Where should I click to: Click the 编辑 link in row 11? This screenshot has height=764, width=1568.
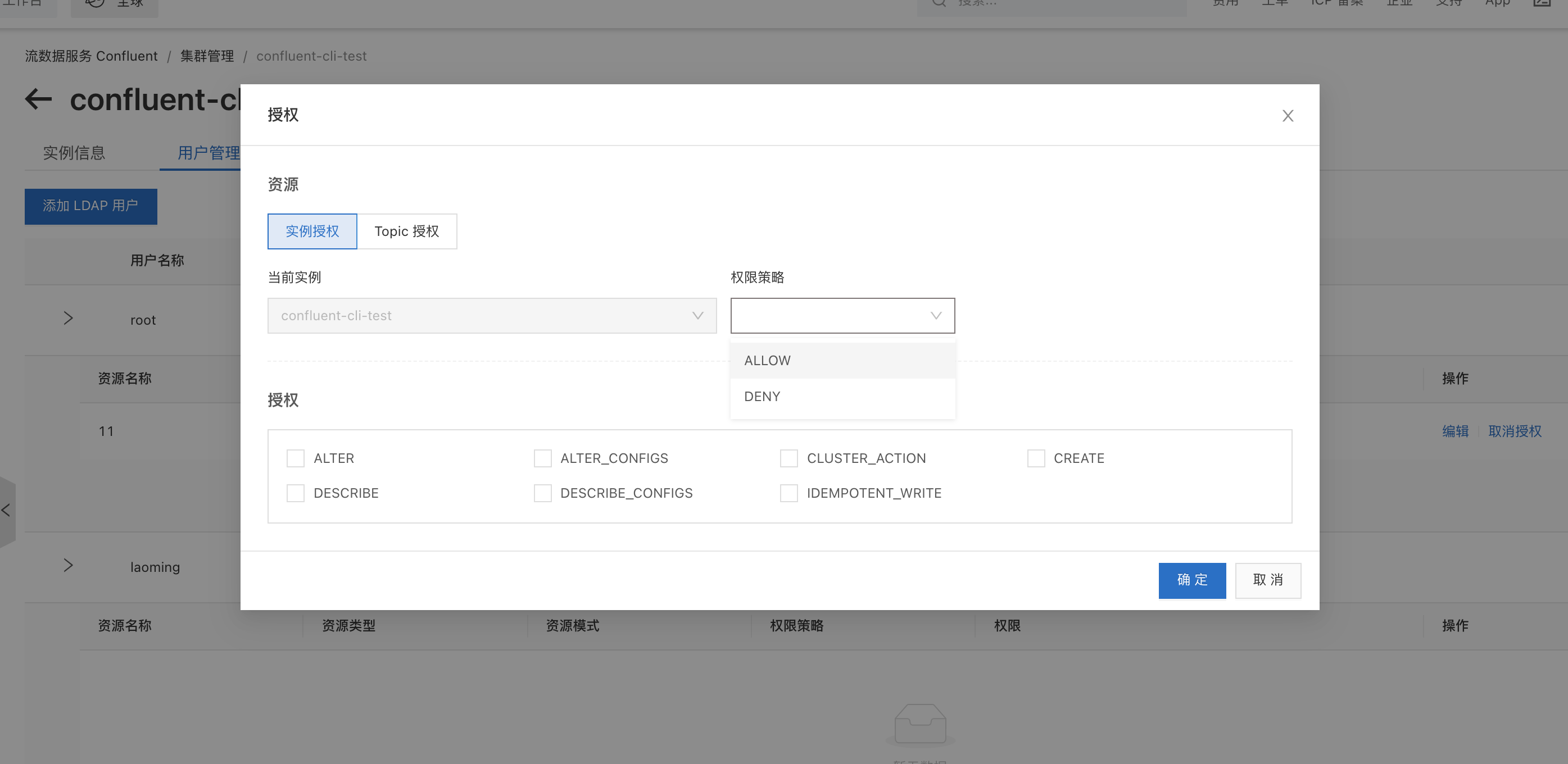click(1455, 431)
